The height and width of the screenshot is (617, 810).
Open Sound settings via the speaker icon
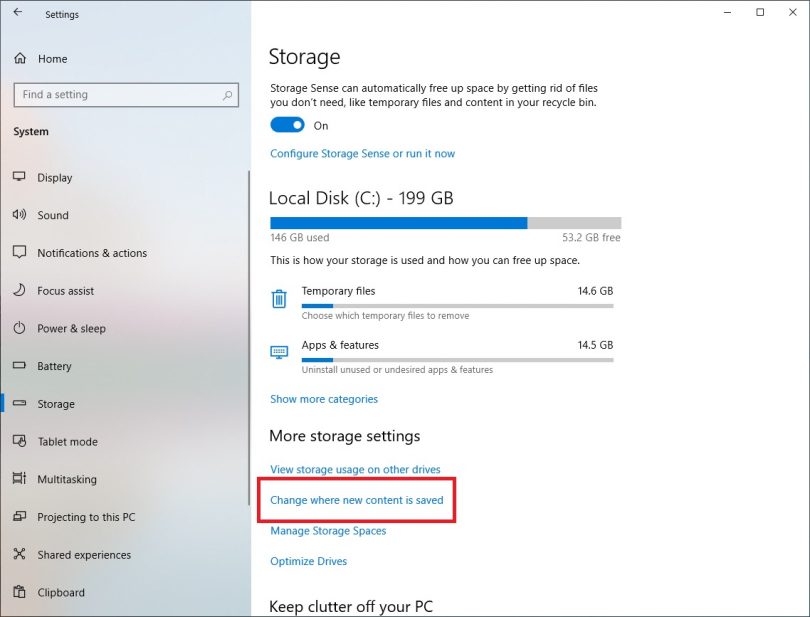click(21, 215)
